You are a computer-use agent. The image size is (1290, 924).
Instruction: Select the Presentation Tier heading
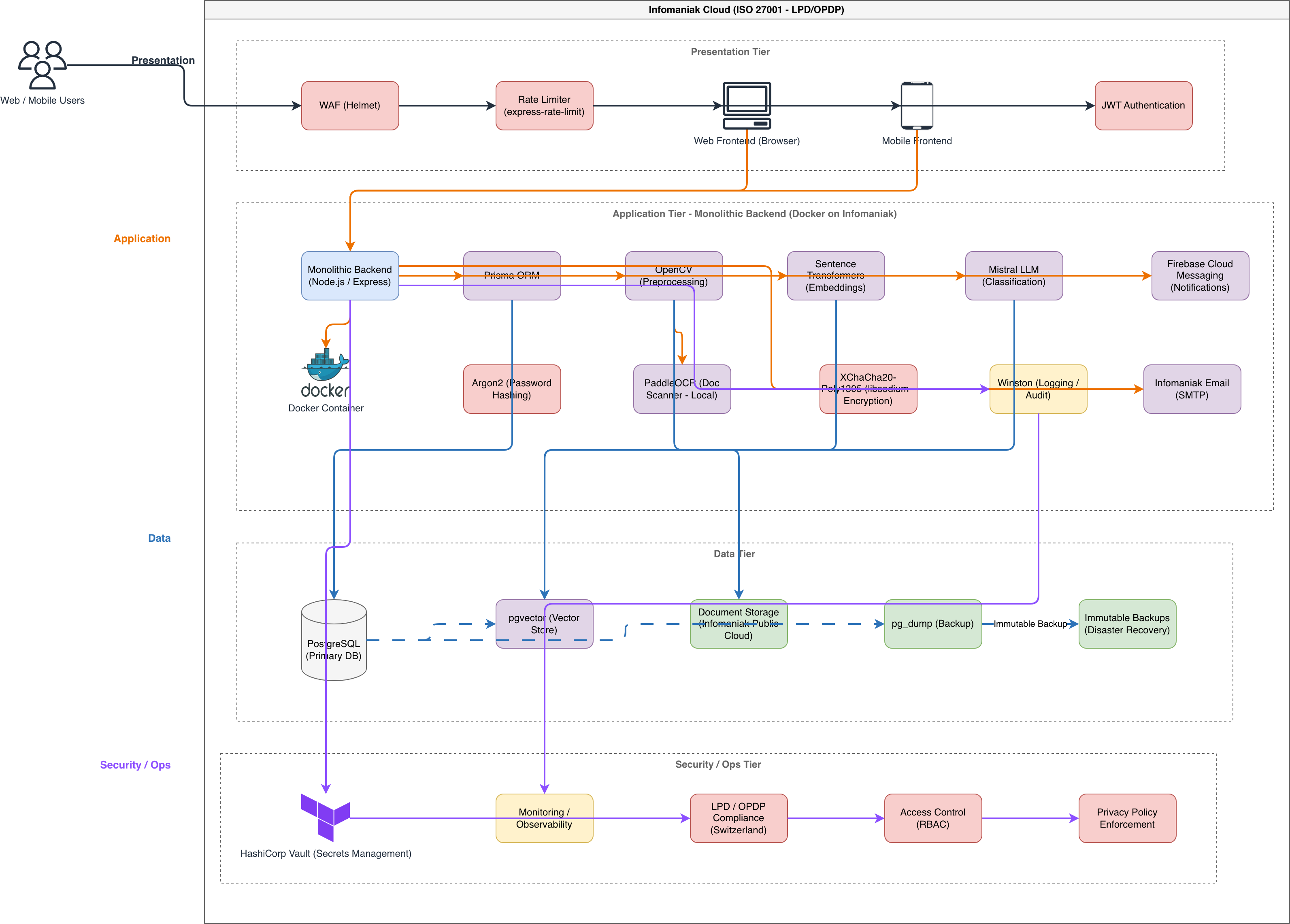(730, 52)
